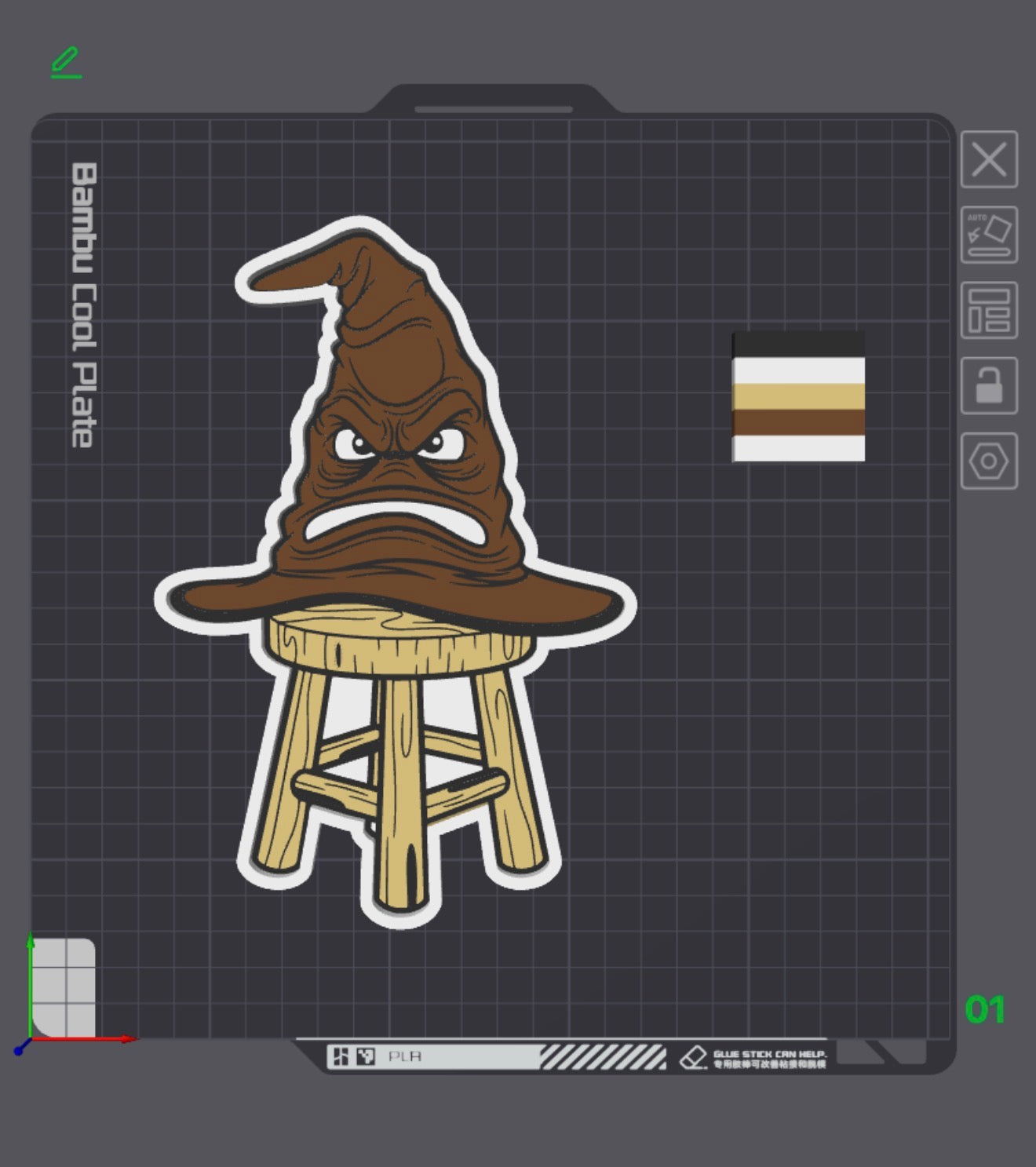Auto orient objects on this plate
This screenshot has width=1036, height=1167.
point(989,235)
